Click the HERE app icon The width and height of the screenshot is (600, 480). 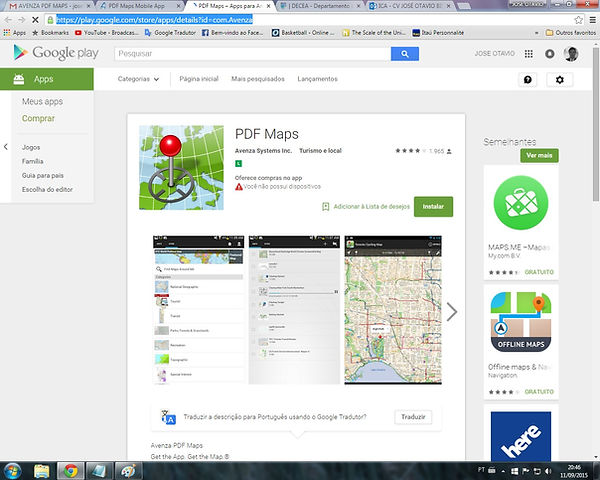pyautogui.click(x=521, y=436)
